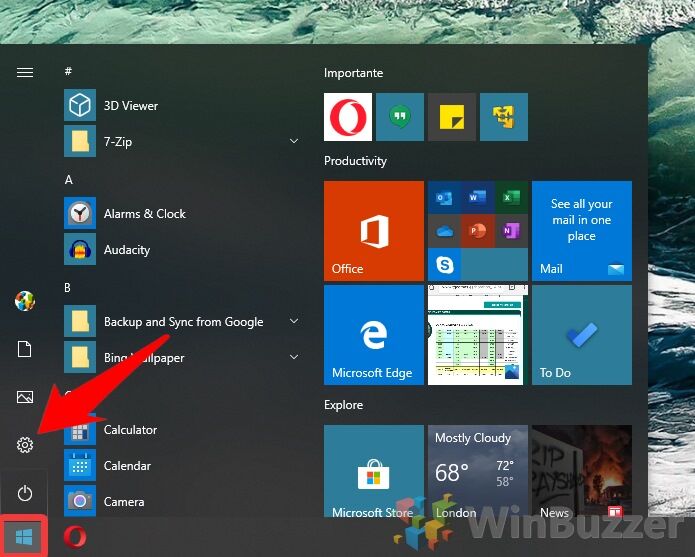Open the Backup and Sync folder icon
Image resolution: width=695 pixels, height=557 pixels.
[80, 321]
